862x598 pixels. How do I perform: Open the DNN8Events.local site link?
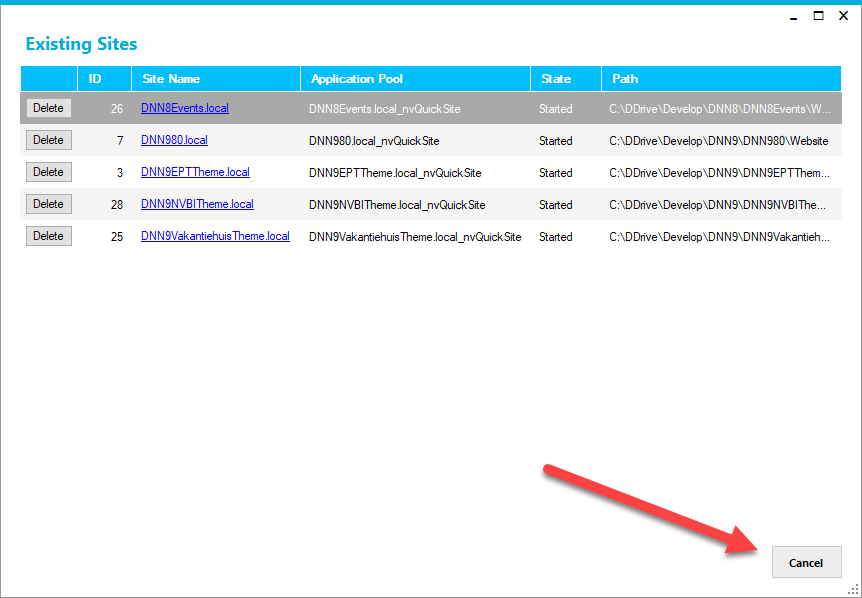[185, 108]
